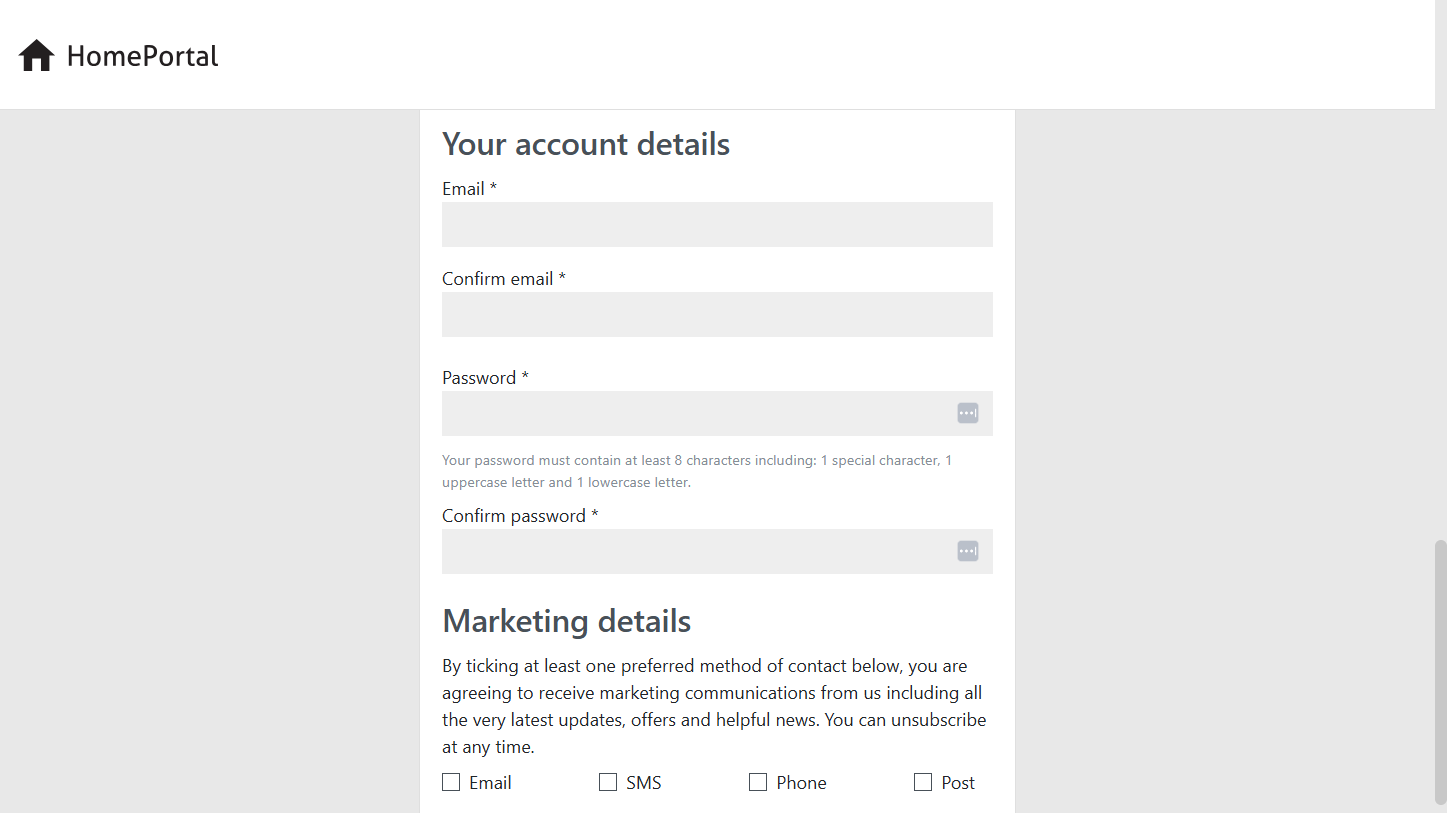Screen dimensions: 1447x813
Task: Click the 'Confirm email *' label
Action: [x=504, y=279]
